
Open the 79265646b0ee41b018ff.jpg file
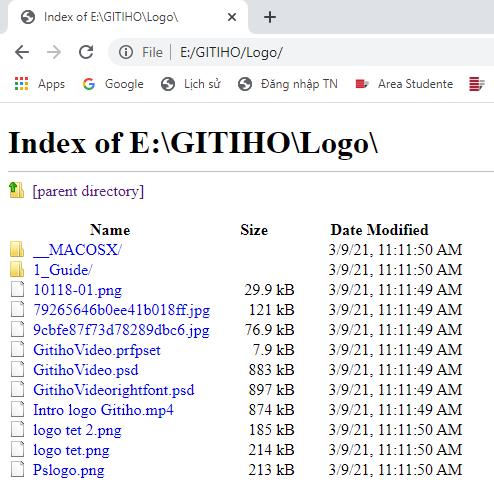[122, 310]
